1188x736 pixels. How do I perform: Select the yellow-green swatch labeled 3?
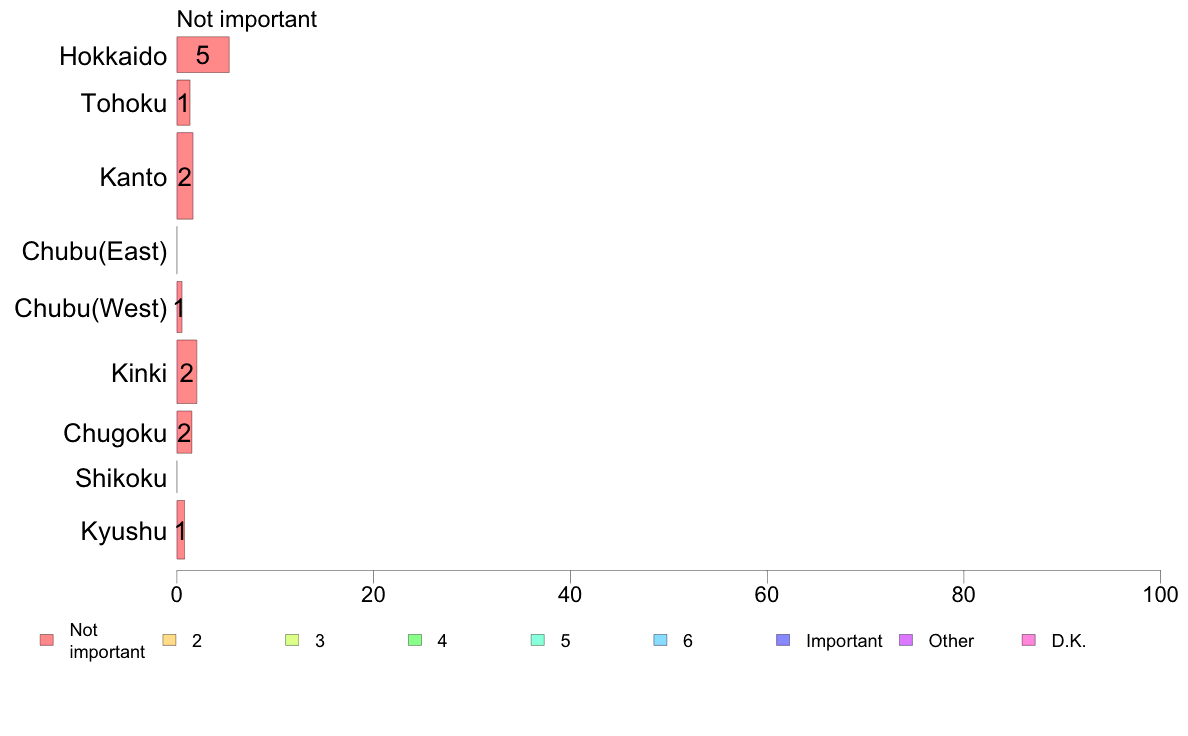292,641
